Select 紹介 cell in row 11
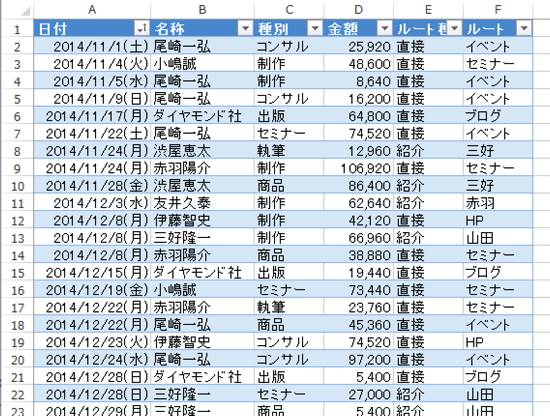Image resolution: width=550 pixels, height=416 pixels. [428, 203]
